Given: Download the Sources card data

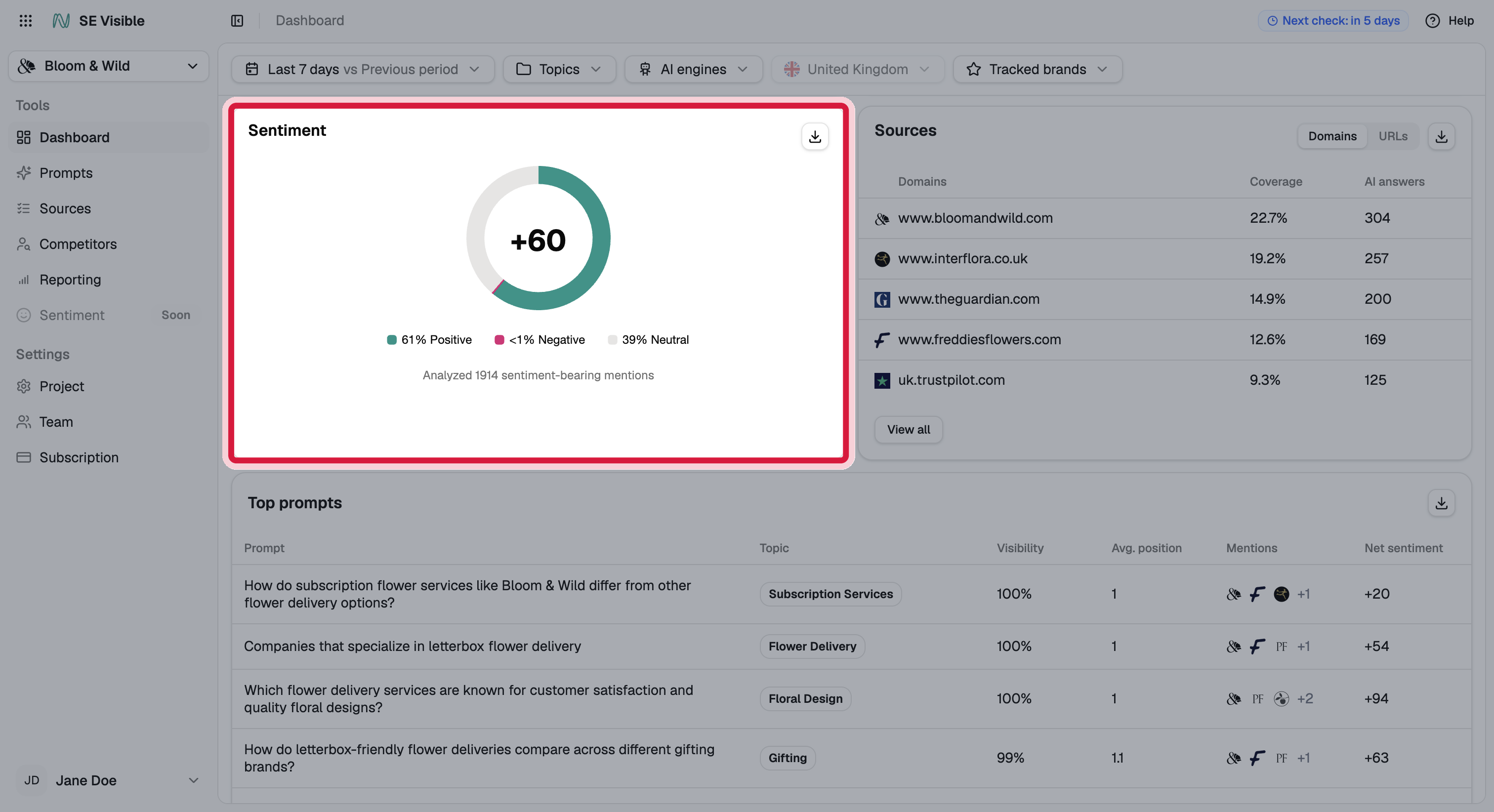Looking at the screenshot, I should (x=1441, y=136).
